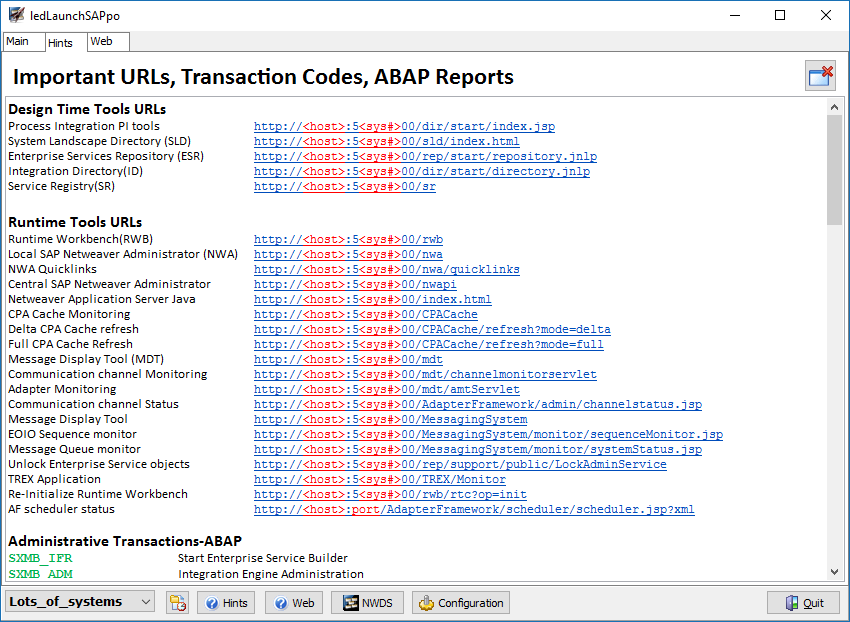Click the 'Communication channel Monitoring' label
850x622 pixels.
pyautogui.click(x=107, y=374)
